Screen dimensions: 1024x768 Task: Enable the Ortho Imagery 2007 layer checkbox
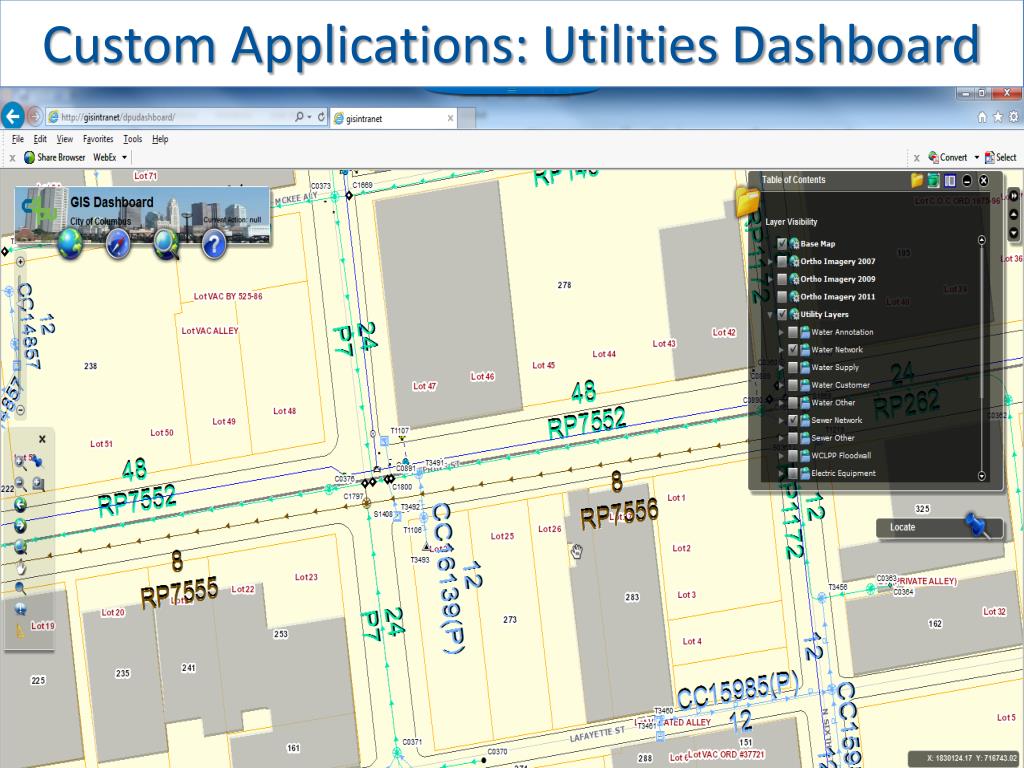pyautogui.click(x=782, y=261)
